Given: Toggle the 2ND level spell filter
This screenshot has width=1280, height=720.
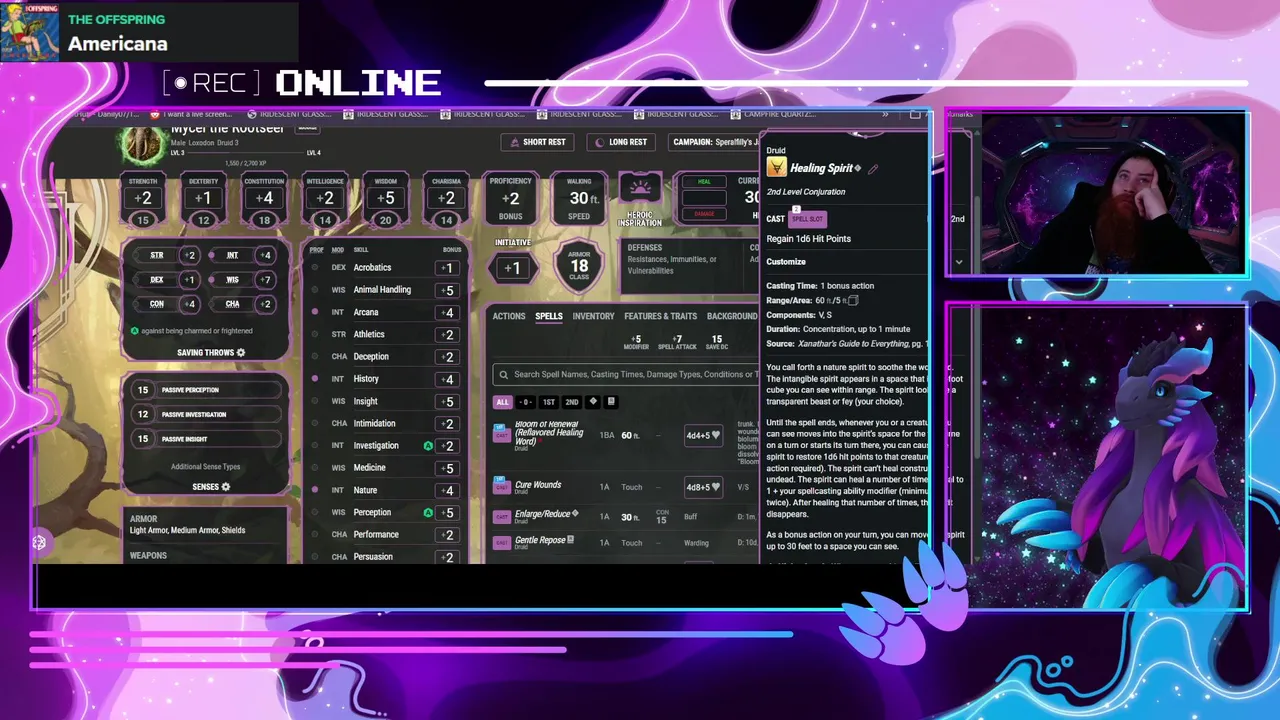Looking at the screenshot, I should pyautogui.click(x=572, y=402).
